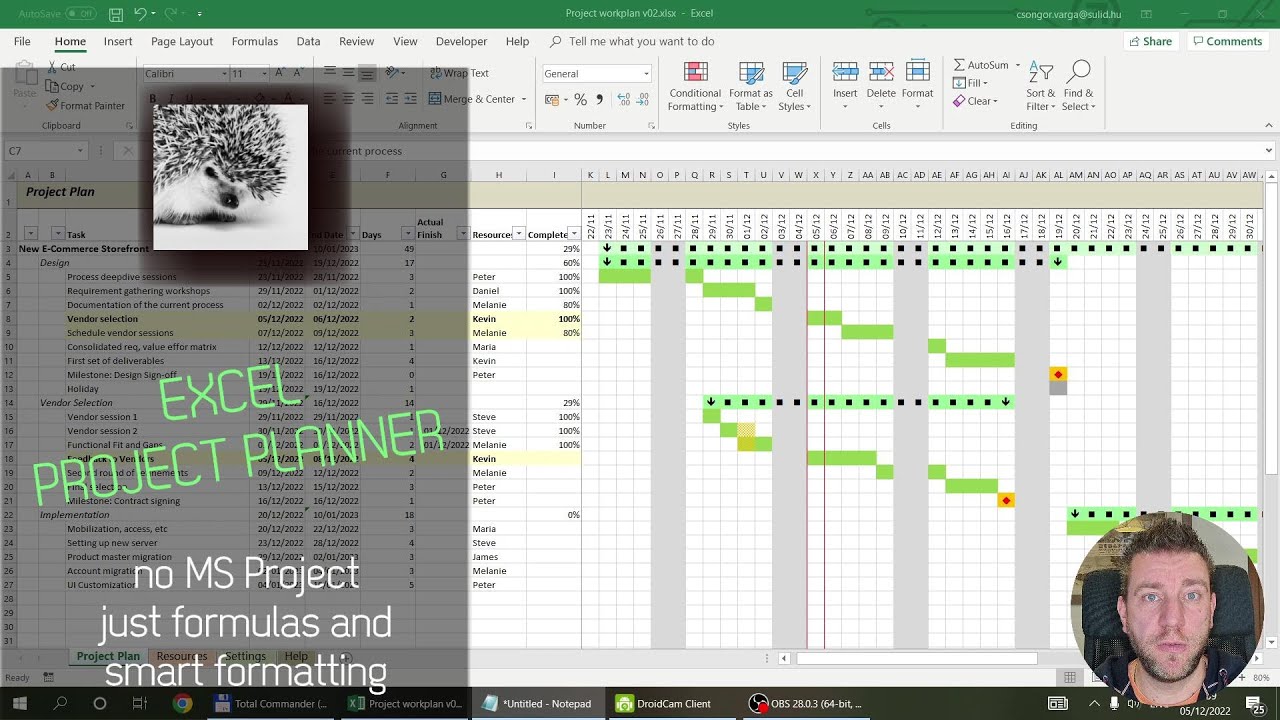Click the AutoSum button
The width and height of the screenshot is (1280, 720).
click(x=981, y=65)
